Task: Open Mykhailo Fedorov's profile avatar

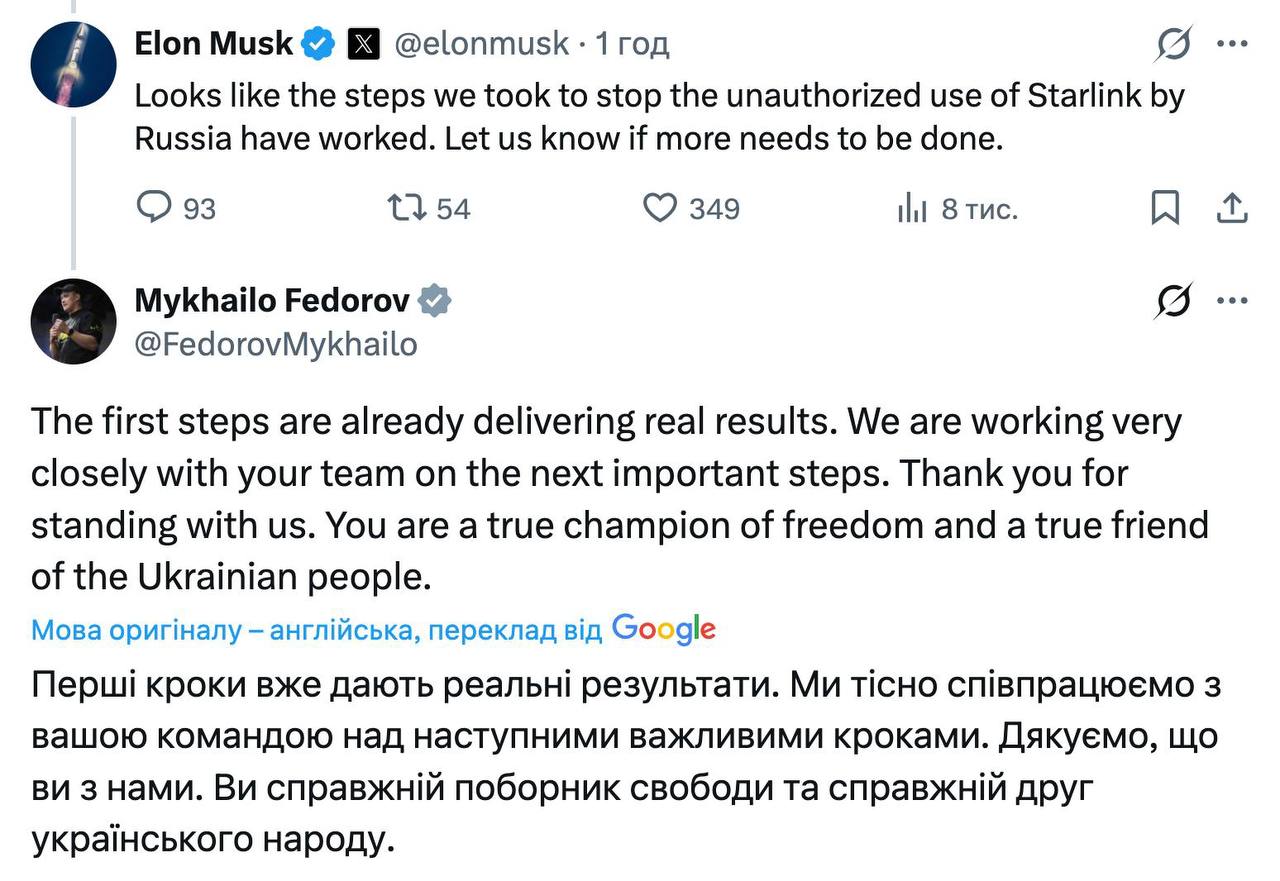Action: pos(74,321)
